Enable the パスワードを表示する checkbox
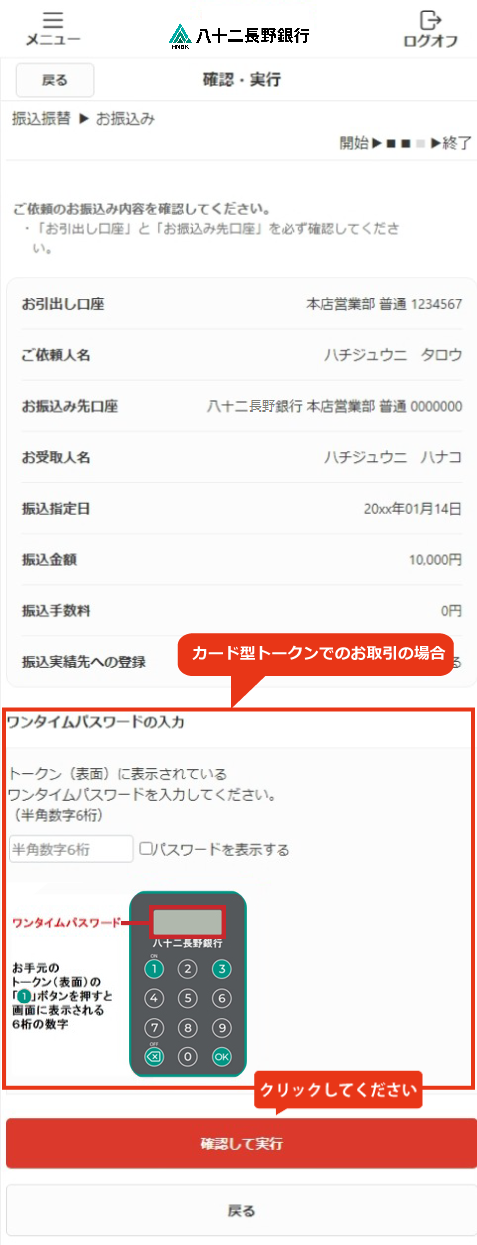Screen dimensions: 477x1245 click(146, 849)
